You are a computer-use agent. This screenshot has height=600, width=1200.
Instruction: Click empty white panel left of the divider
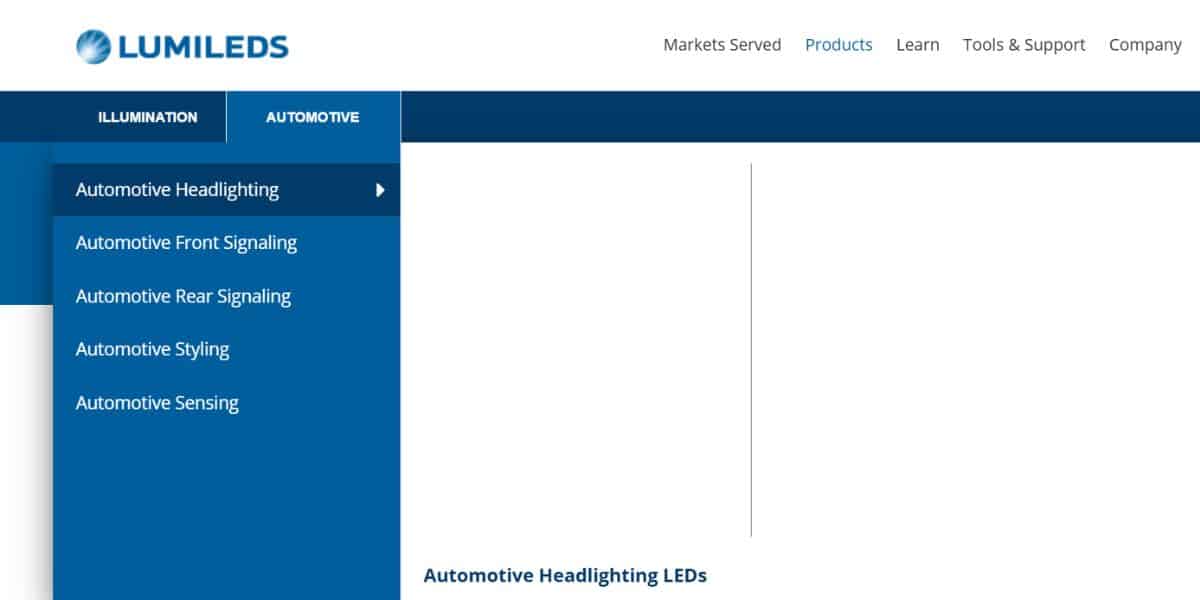(575, 350)
